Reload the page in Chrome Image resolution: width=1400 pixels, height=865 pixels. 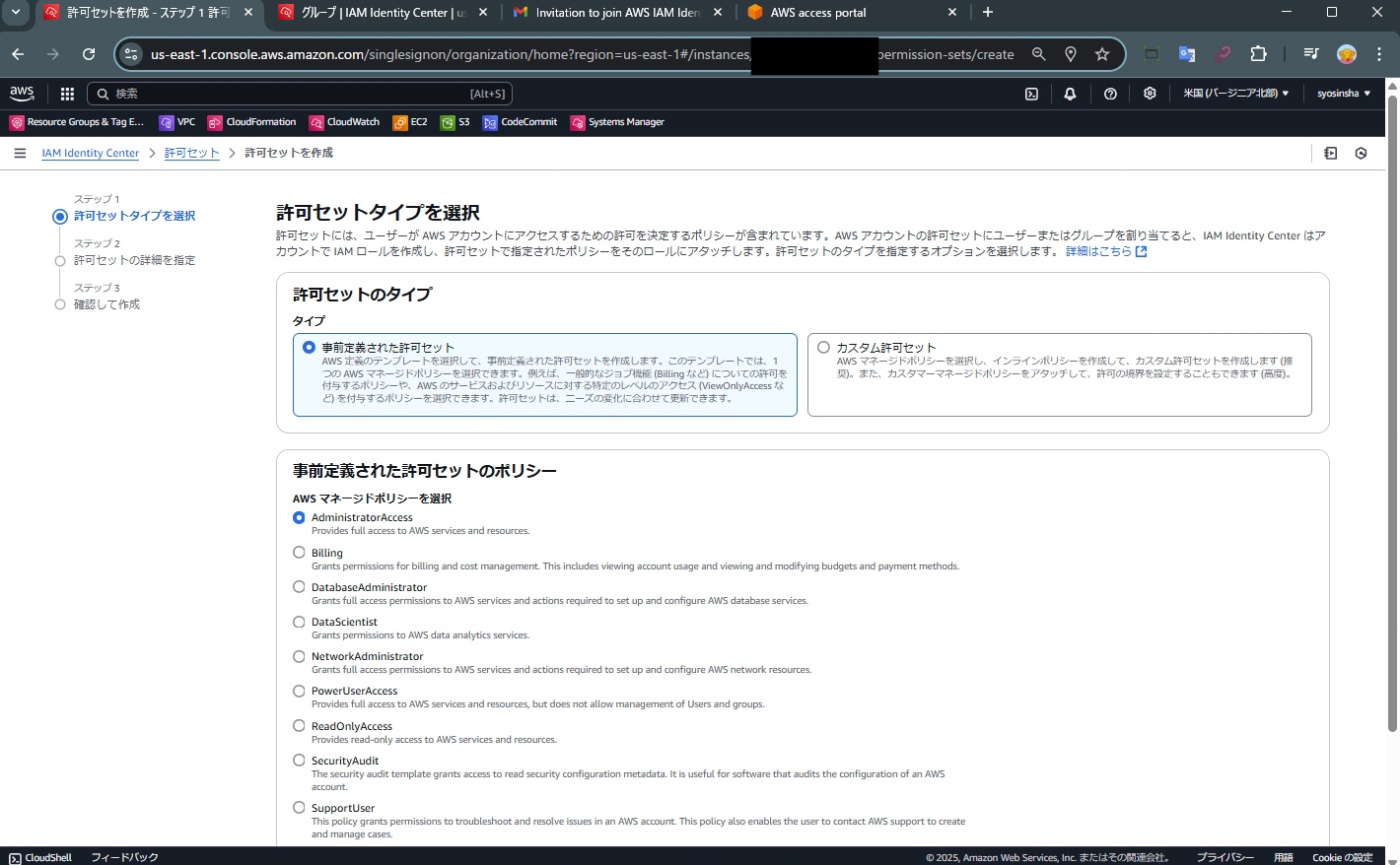[89, 54]
